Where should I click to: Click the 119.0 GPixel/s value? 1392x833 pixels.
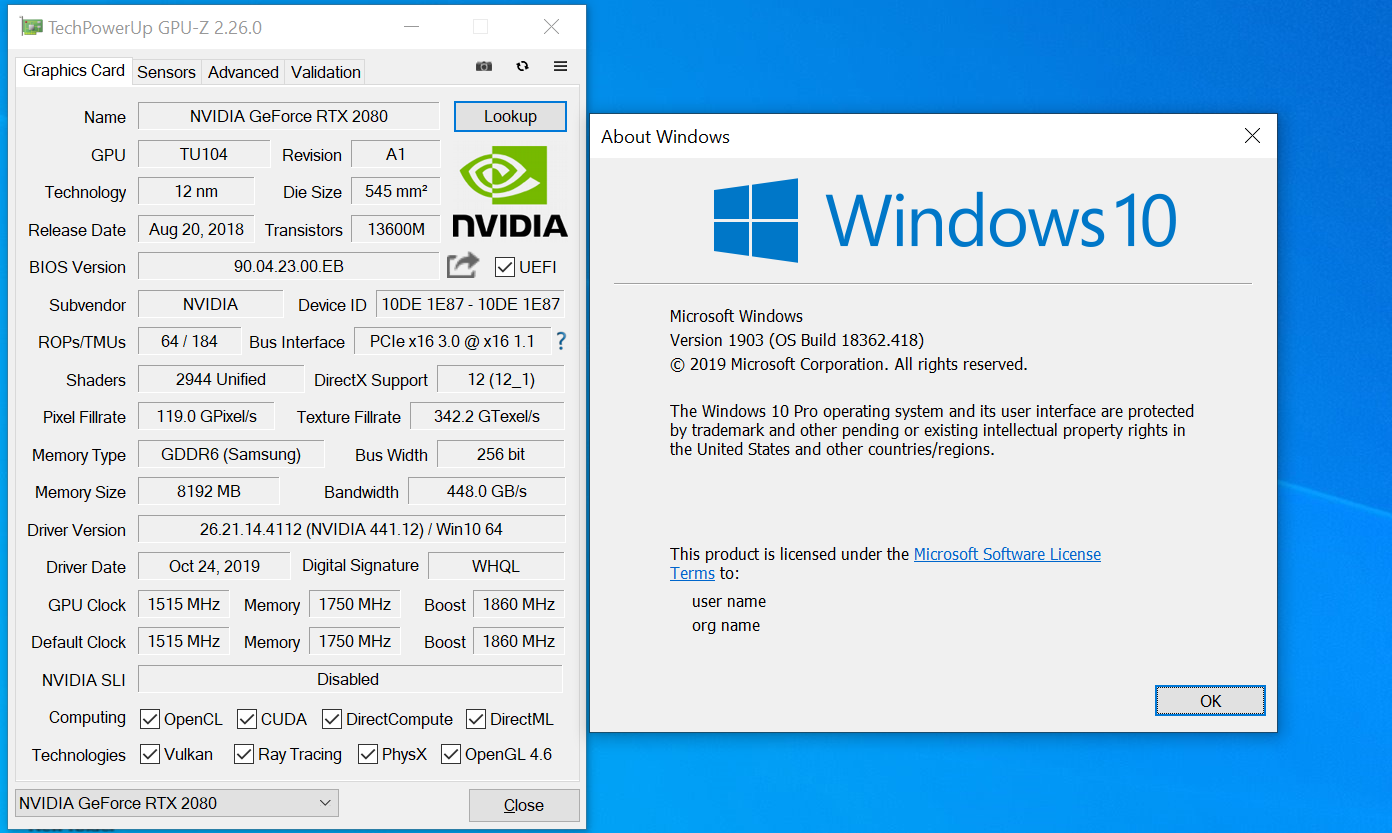click(206, 416)
